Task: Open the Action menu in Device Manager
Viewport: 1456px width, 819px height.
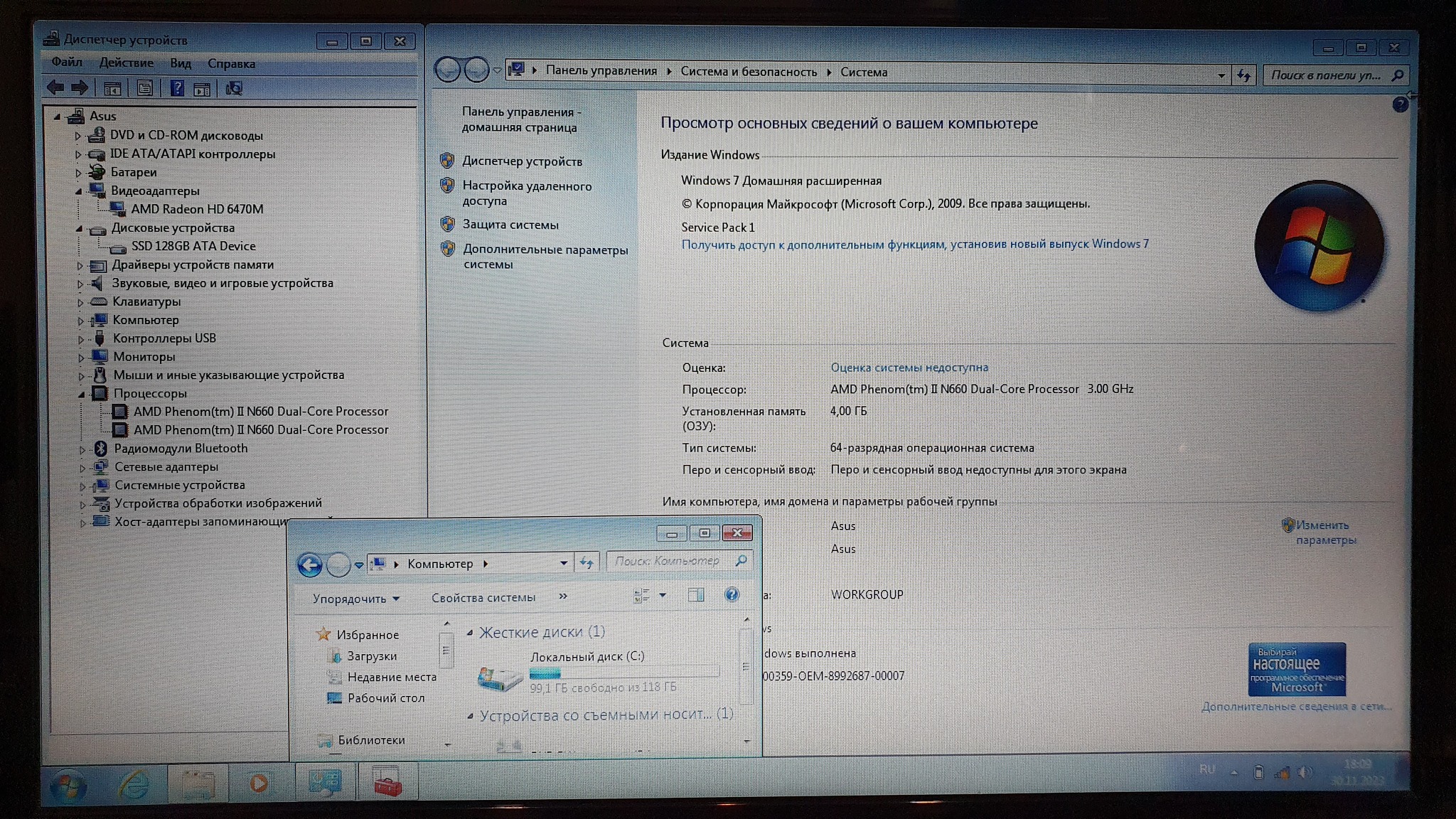Action: coord(126,63)
